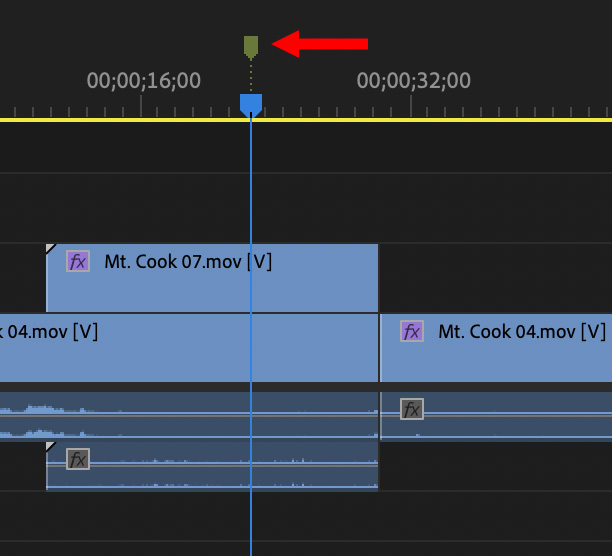The width and height of the screenshot is (612, 556).
Task: Click gray fx badge on right audio clip
Action: click(412, 408)
